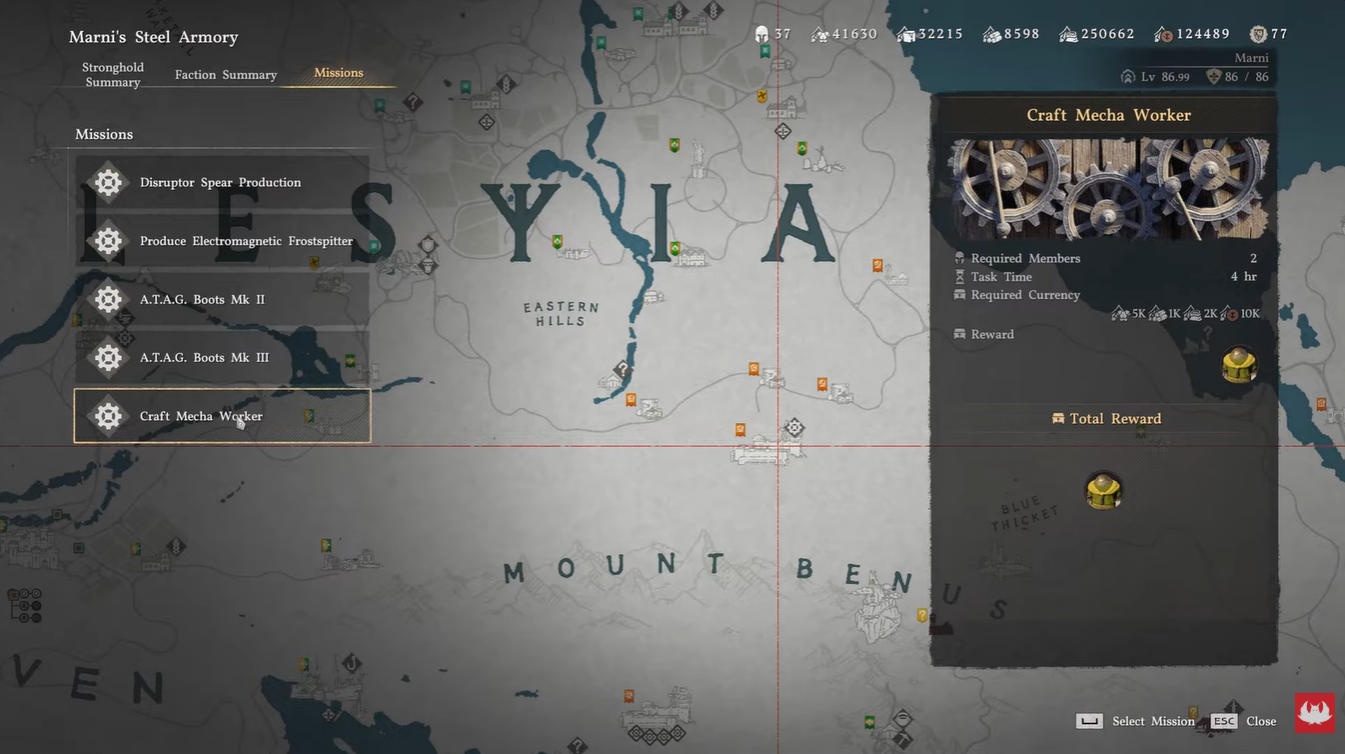Click the question mark marker near Eastern Hills

pos(622,370)
